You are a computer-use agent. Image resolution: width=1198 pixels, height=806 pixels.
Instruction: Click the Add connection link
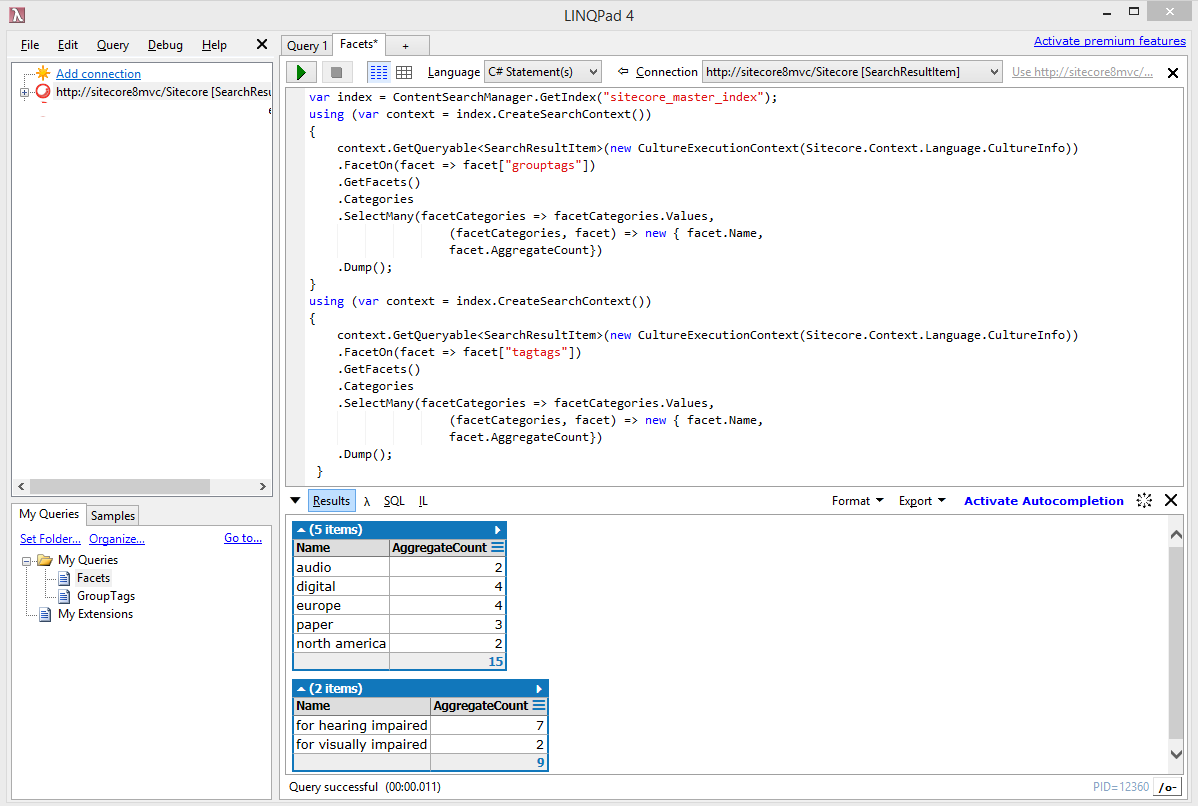pos(98,74)
